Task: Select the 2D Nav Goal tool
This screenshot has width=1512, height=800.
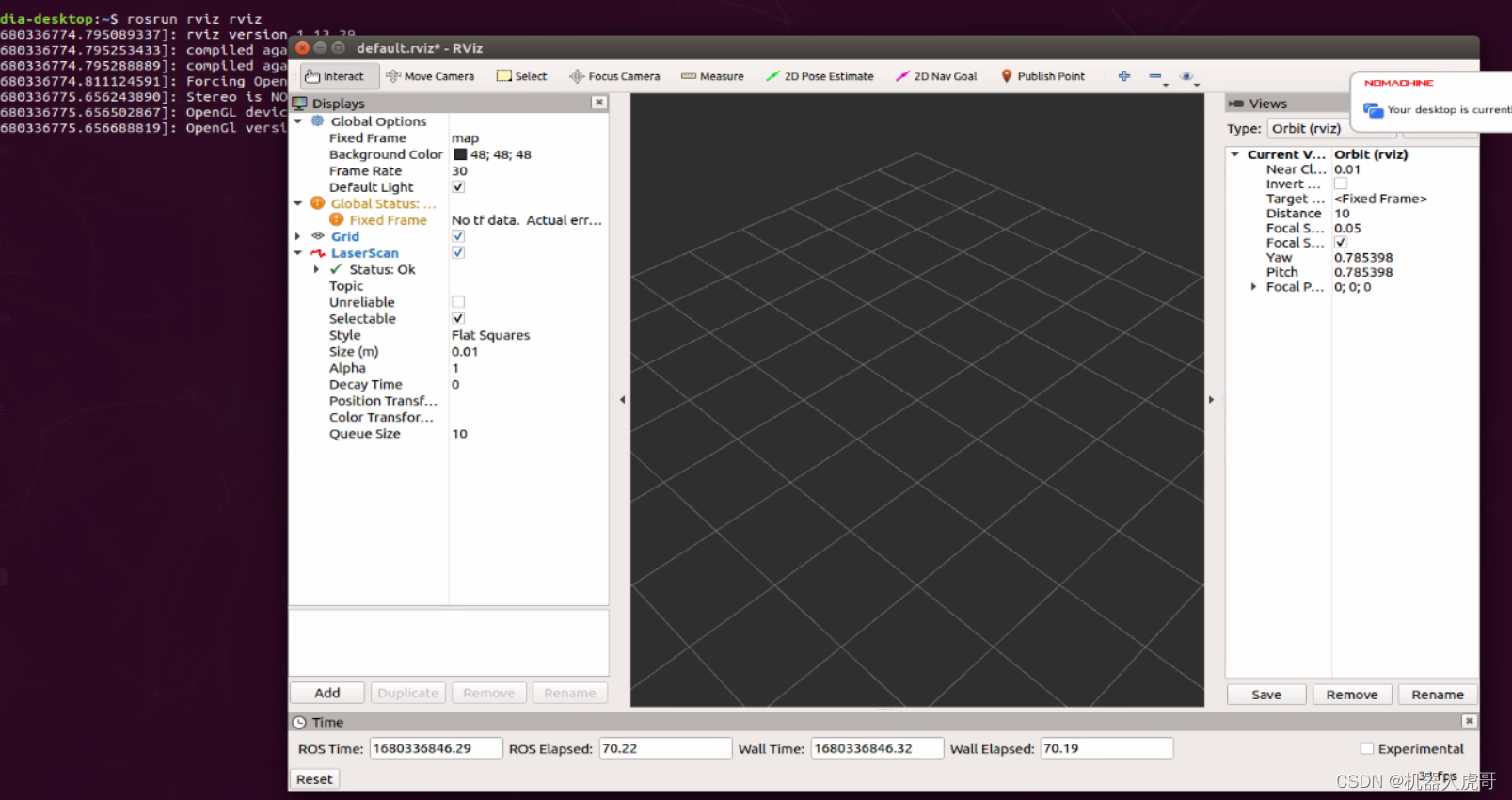Action: 936,76
